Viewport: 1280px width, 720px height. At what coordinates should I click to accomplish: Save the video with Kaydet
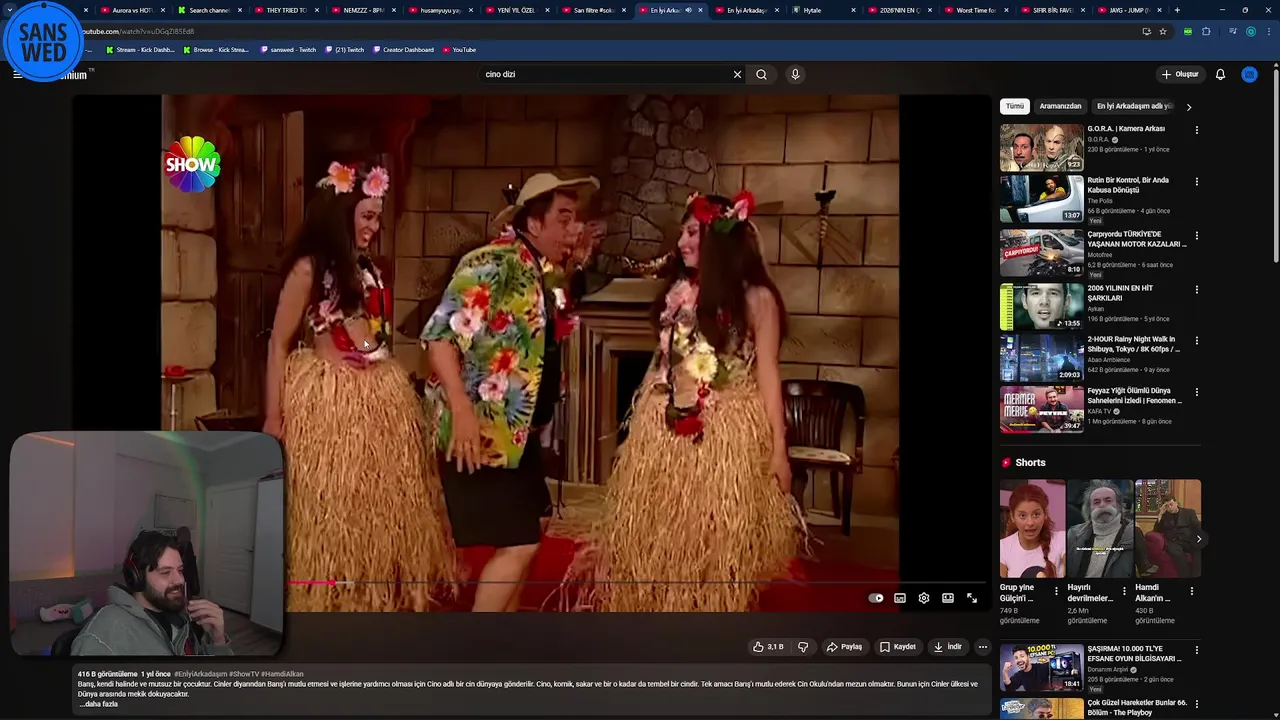point(897,647)
